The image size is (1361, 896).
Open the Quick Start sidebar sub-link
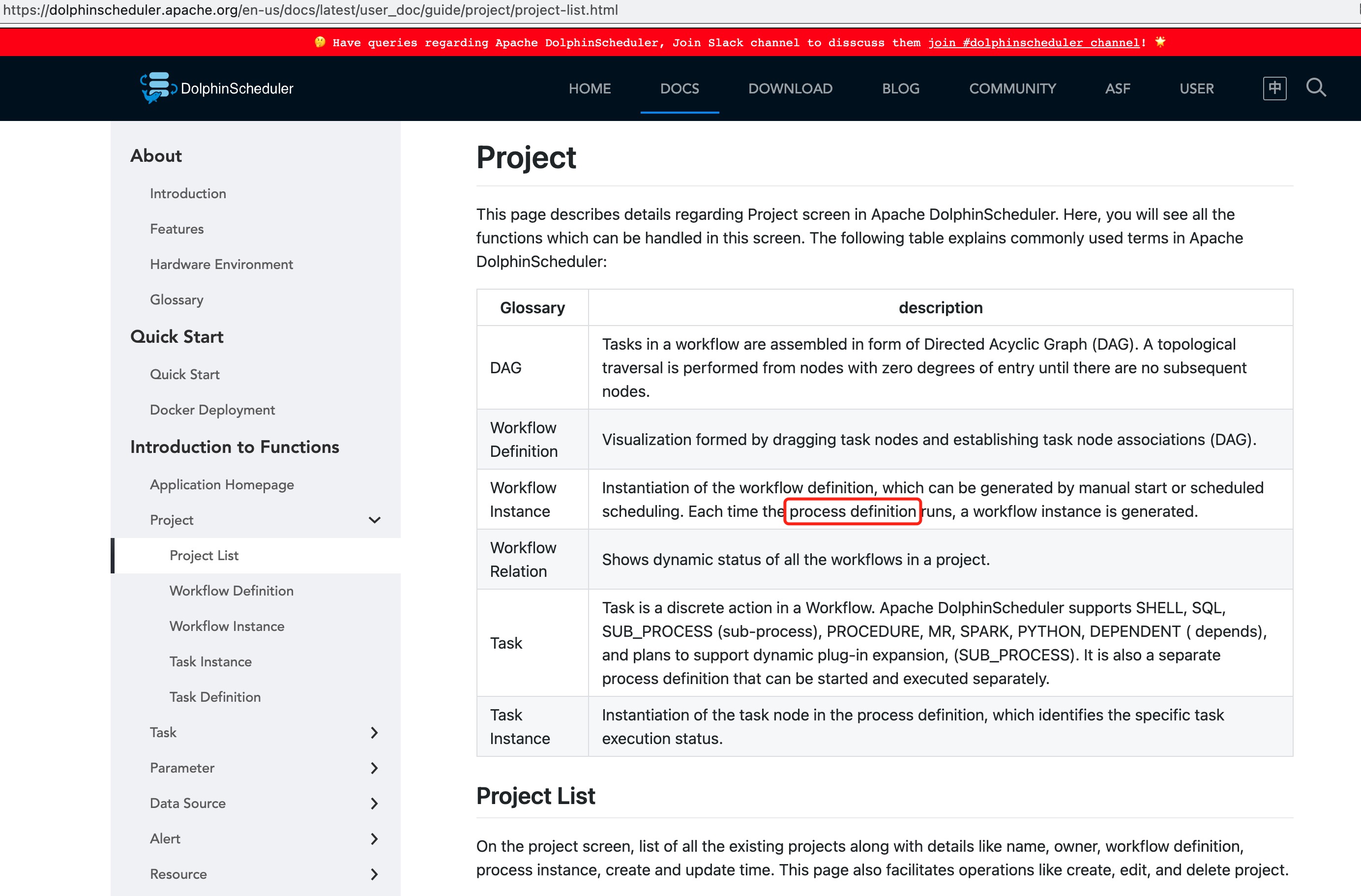pyautogui.click(x=185, y=374)
